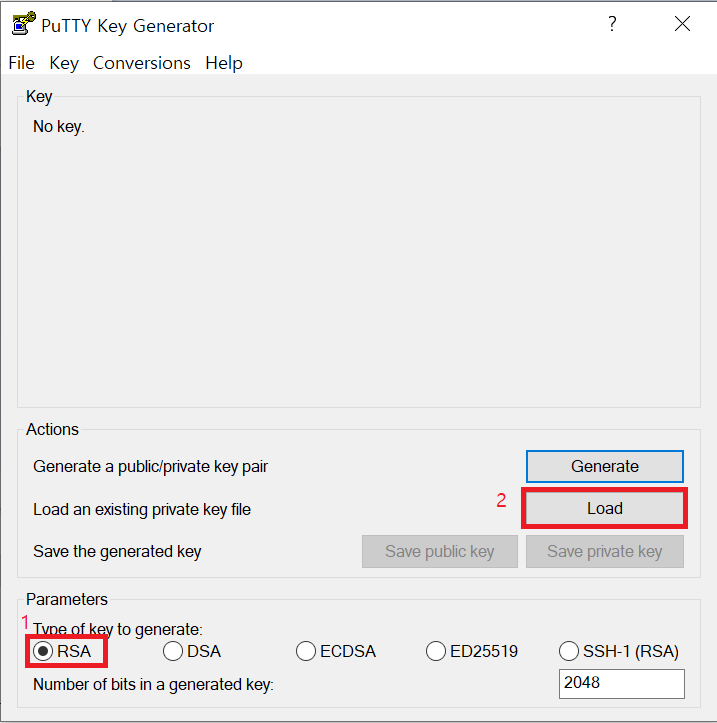Select the RSA key type
The width and height of the screenshot is (717, 723).
62,652
